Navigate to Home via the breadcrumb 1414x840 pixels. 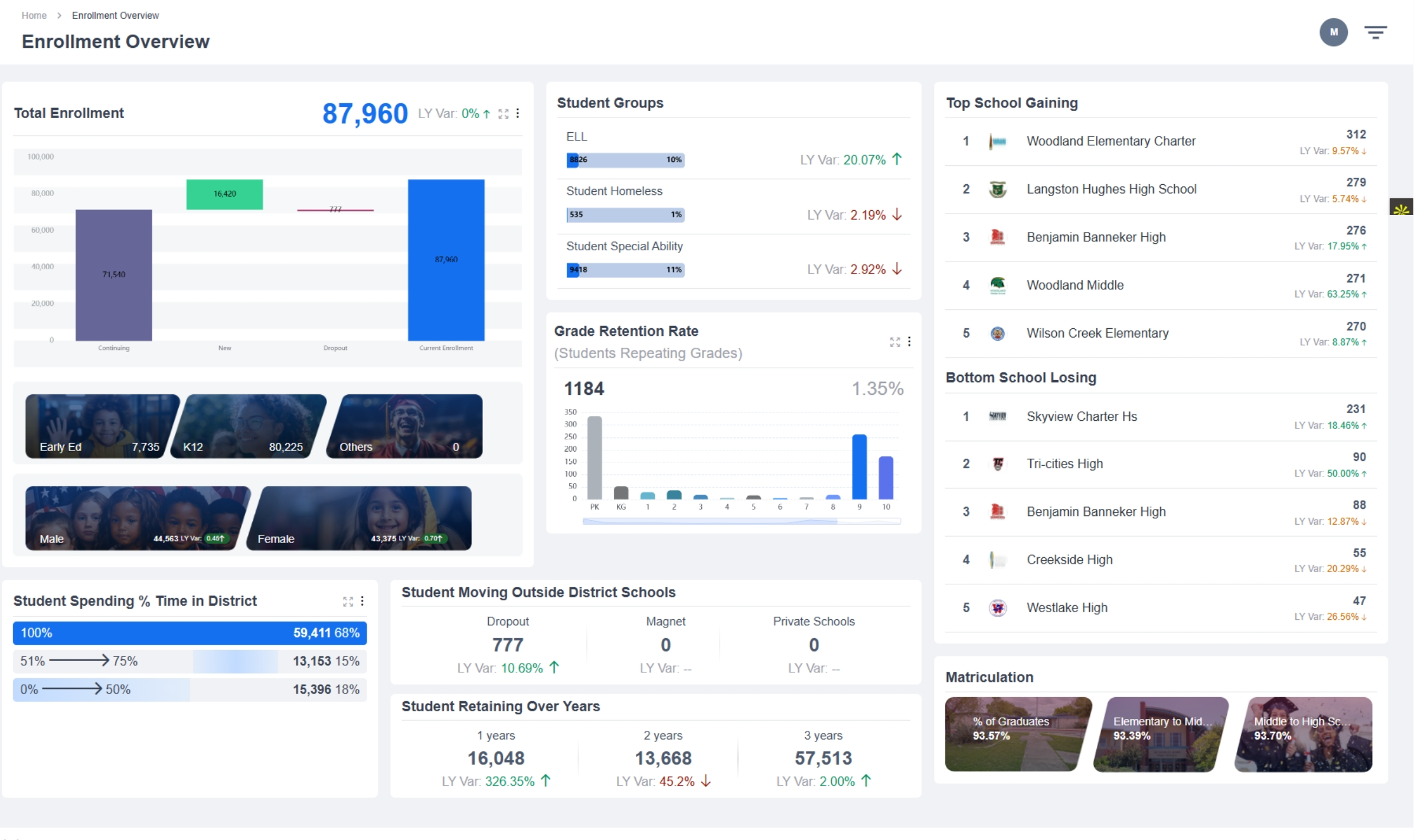click(x=34, y=15)
